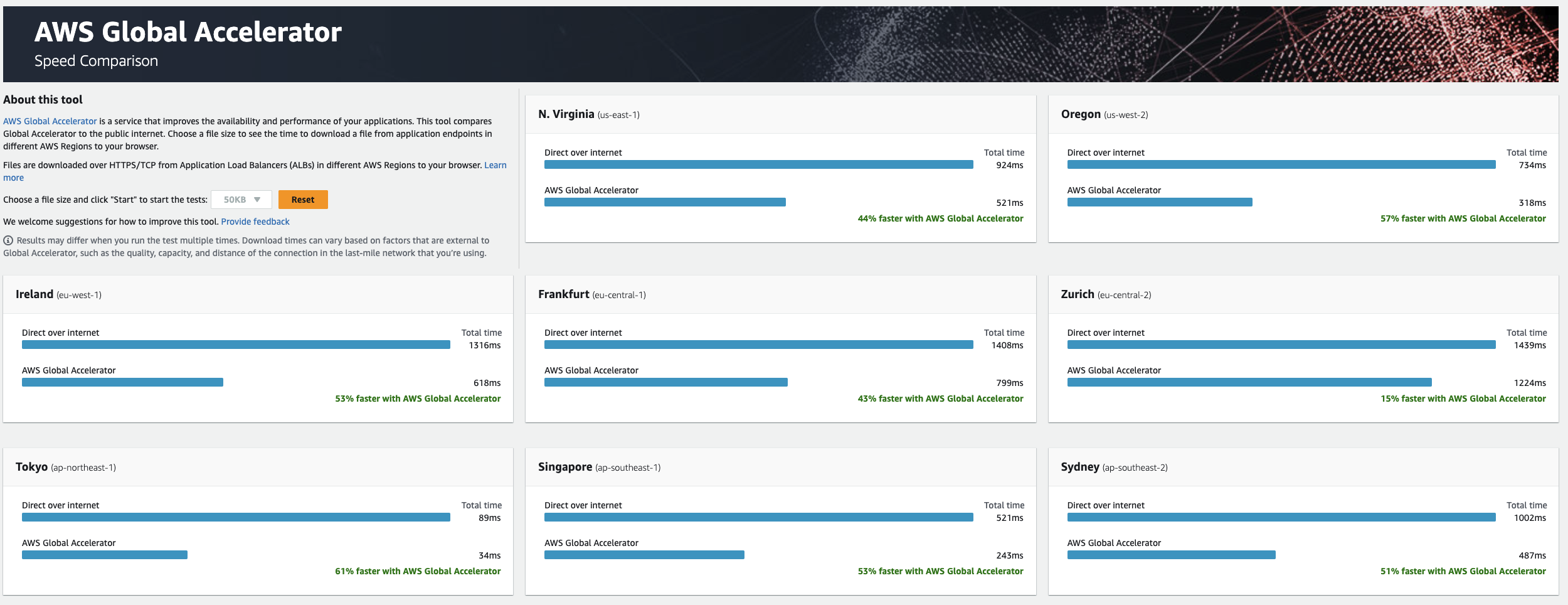Click Tokyo AWS Global Accelerator progress bar
The width and height of the screenshot is (1568, 605).
(105, 555)
